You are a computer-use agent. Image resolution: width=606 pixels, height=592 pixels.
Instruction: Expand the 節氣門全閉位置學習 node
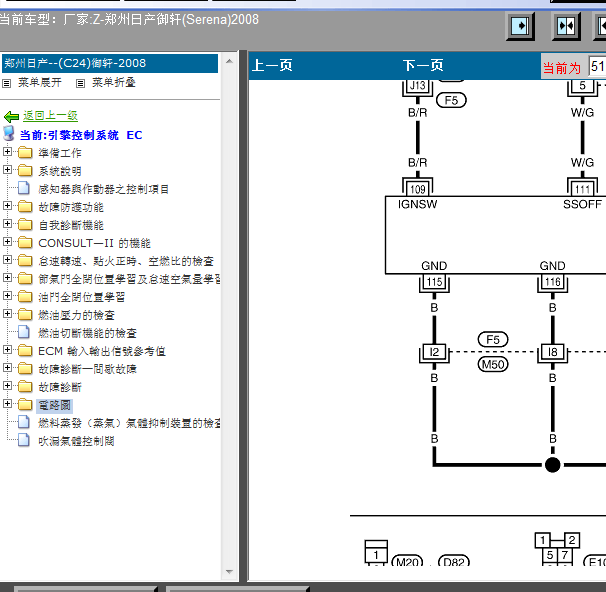7,277
